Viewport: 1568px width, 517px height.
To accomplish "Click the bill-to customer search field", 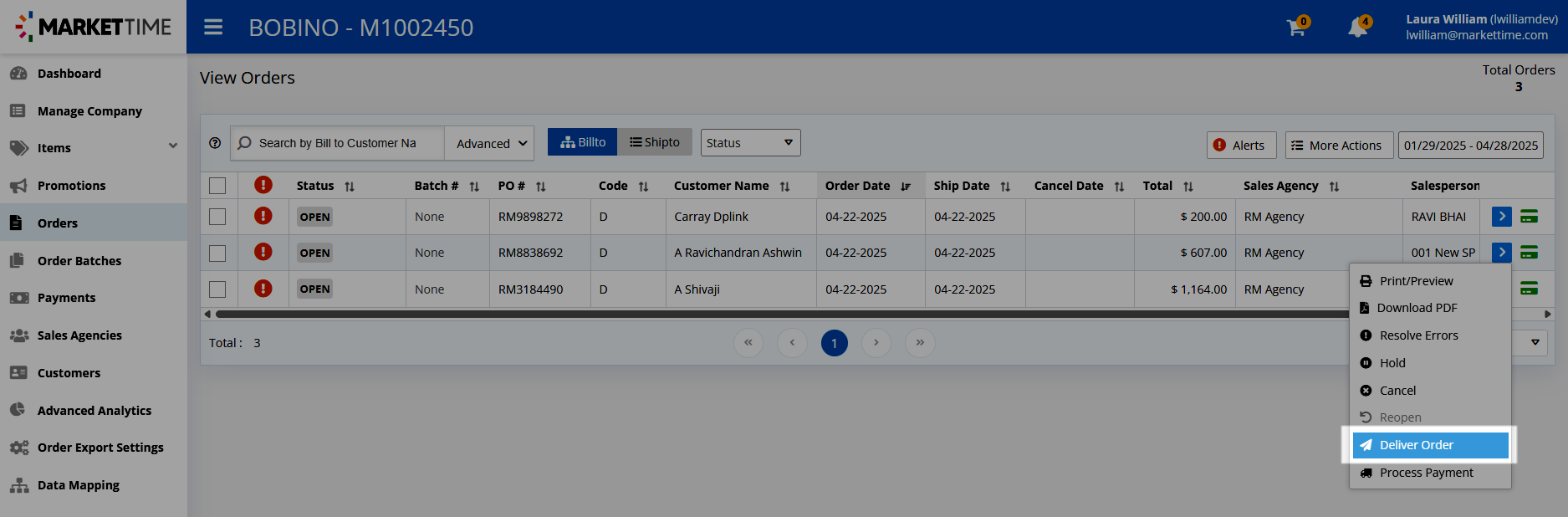I will (x=337, y=143).
